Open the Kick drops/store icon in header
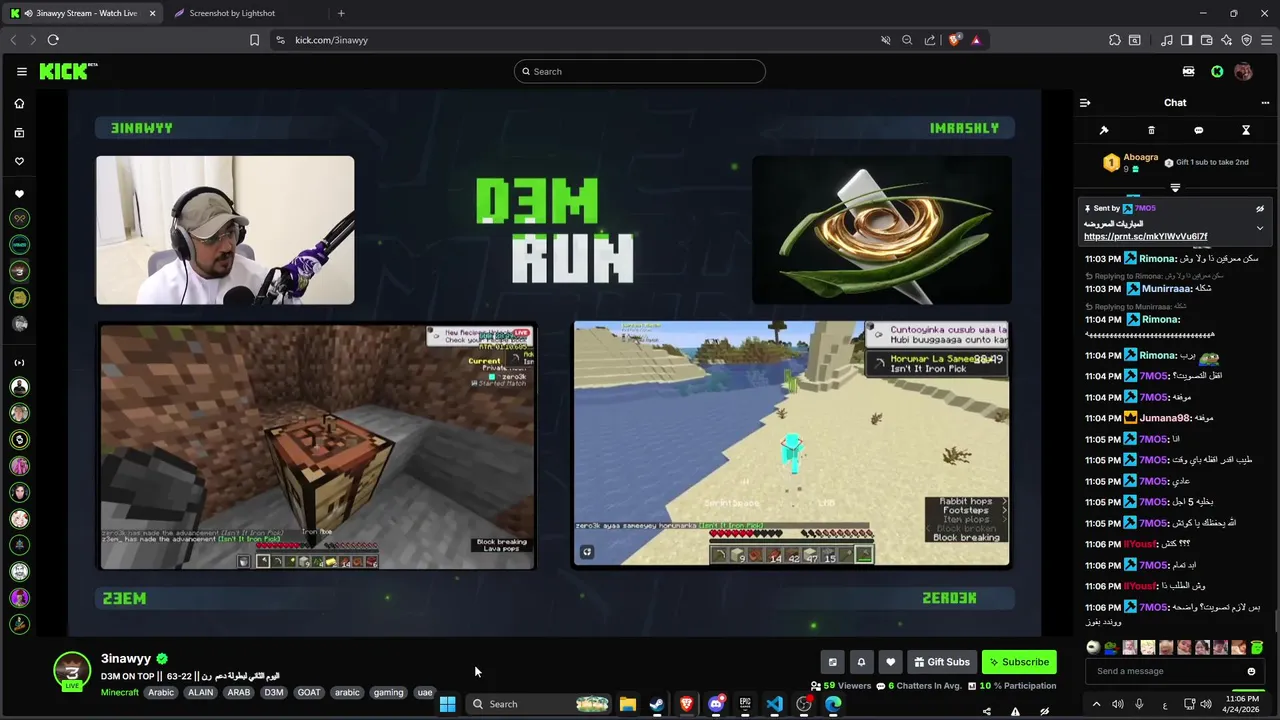Image resolution: width=1280 pixels, height=720 pixels. (1188, 71)
